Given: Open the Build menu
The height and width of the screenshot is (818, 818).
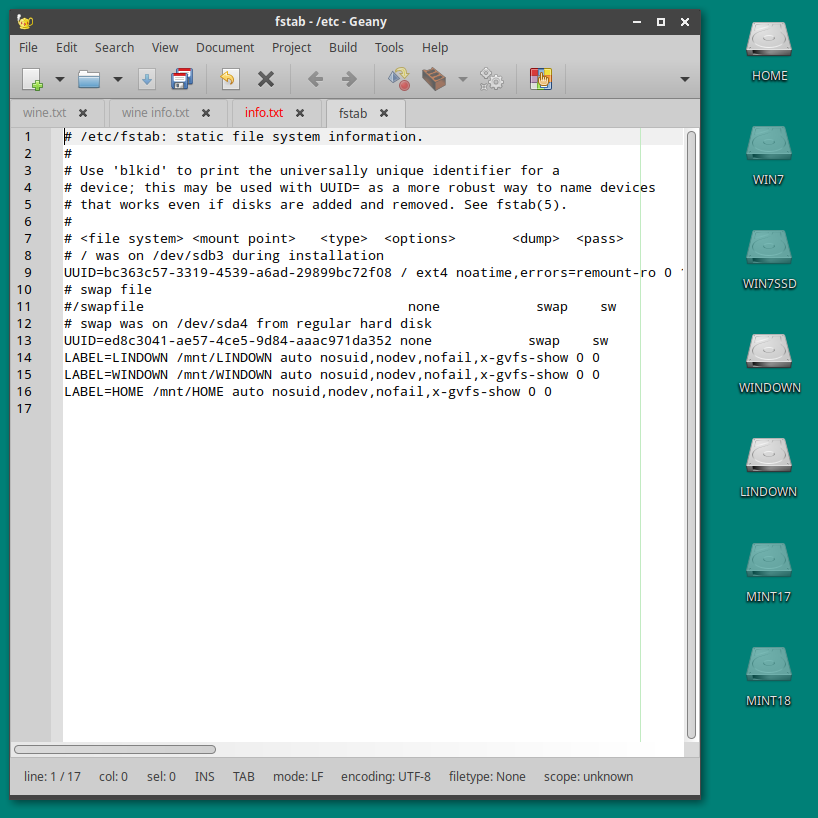Looking at the screenshot, I should coord(343,47).
